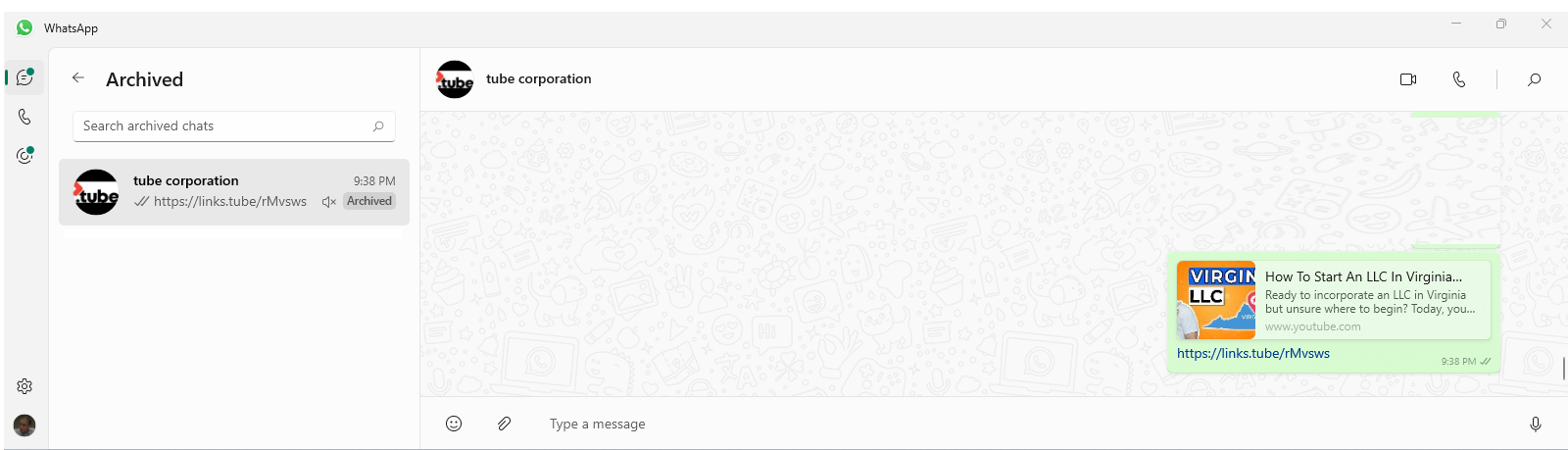
Task: Attach a file with the paperclip
Action: pyautogui.click(x=504, y=424)
